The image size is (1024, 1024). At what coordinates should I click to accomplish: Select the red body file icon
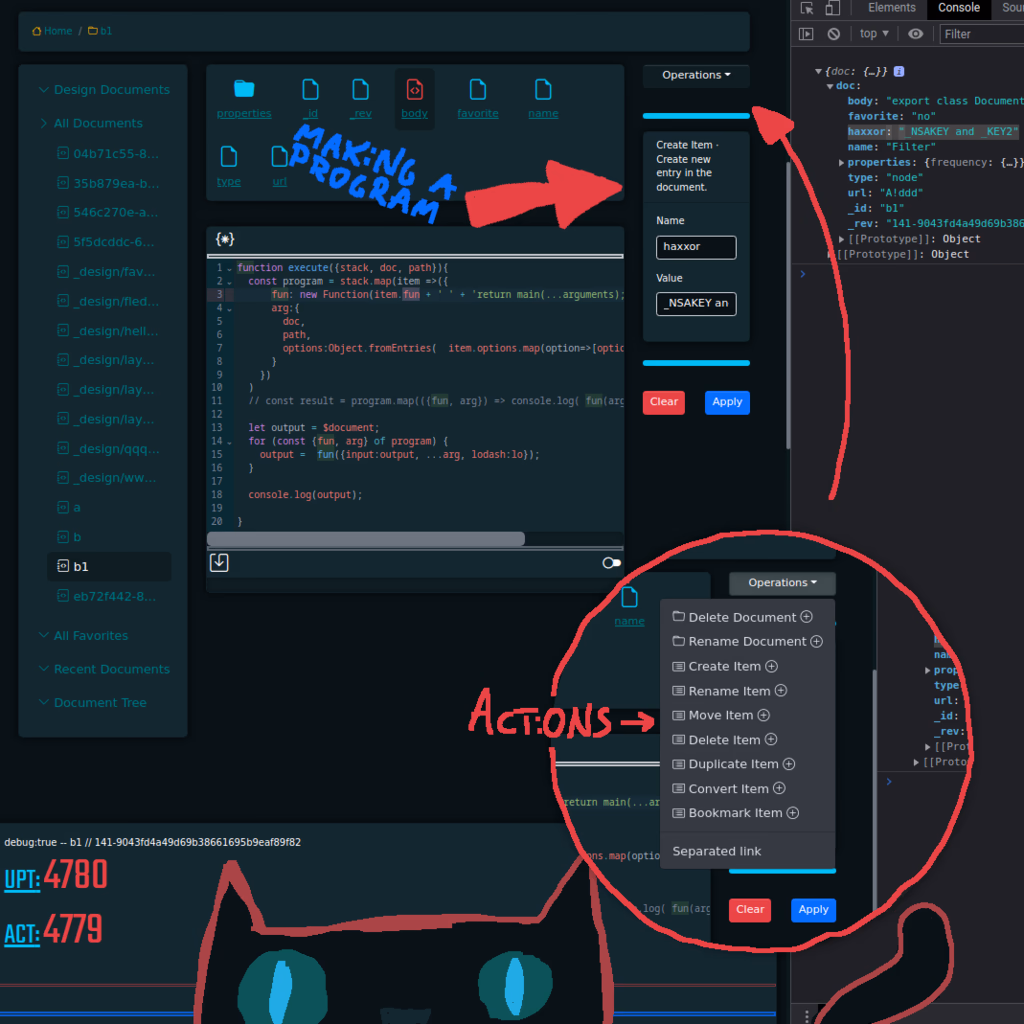414,90
